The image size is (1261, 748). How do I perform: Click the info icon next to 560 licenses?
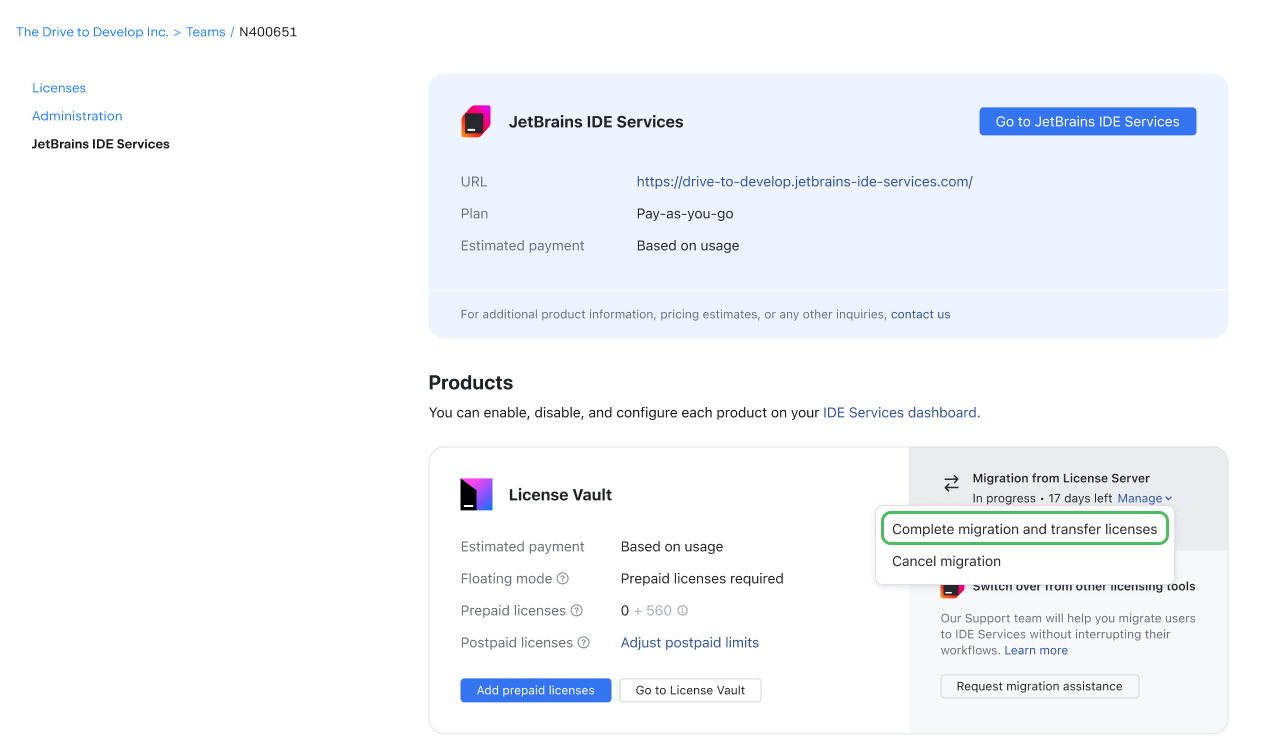click(681, 610)
